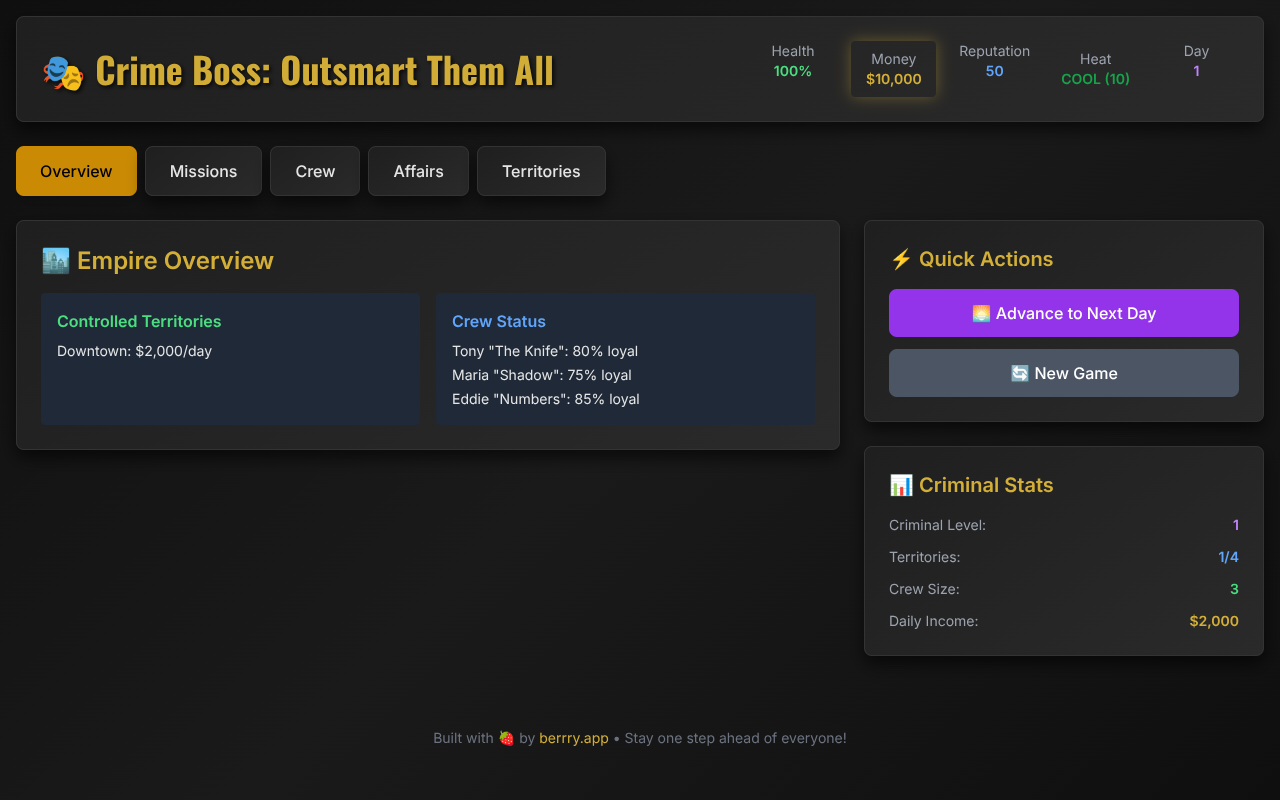The width and height of the screenshot is (1280, 800).
Task: Click the strawberry icon in the footer
Action: click(x=506, y=739)
